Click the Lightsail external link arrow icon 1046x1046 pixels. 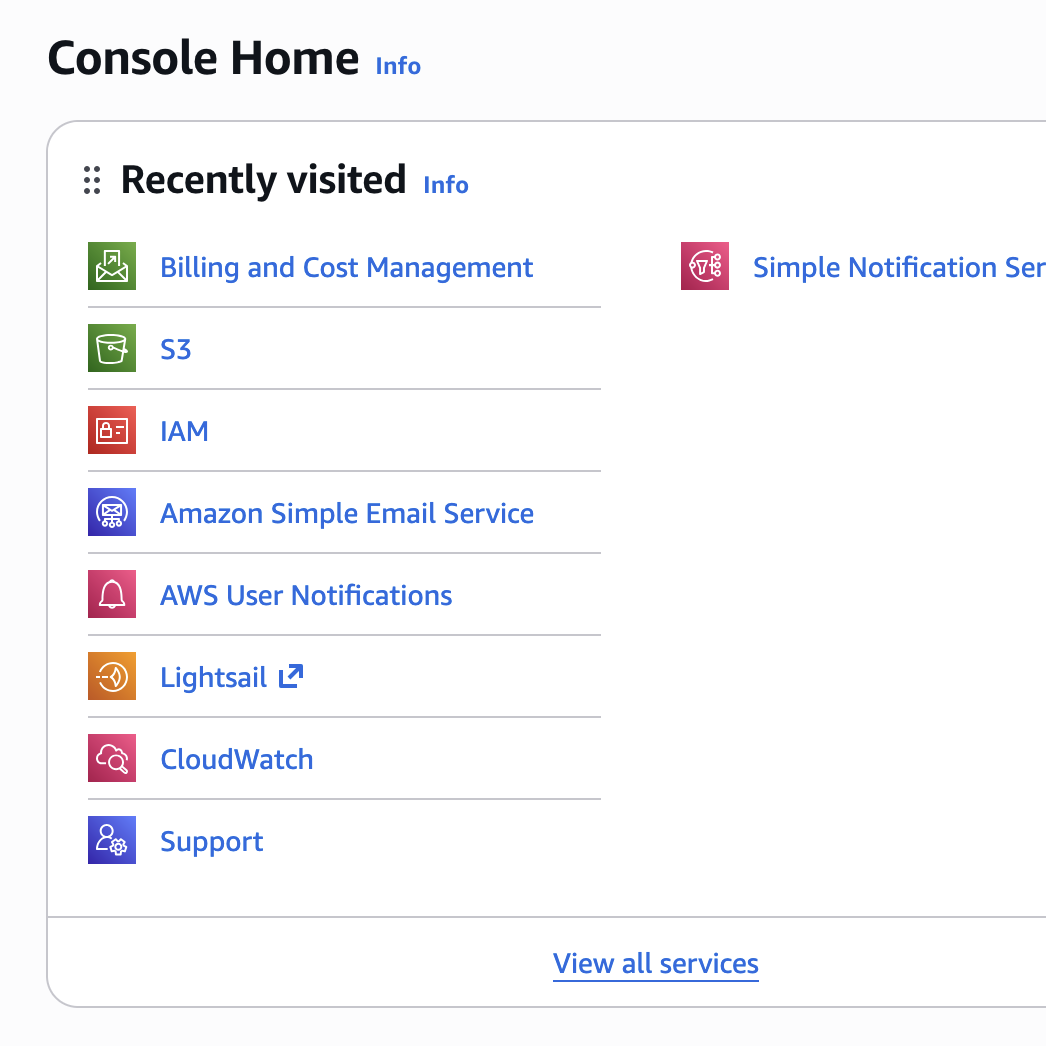(290, 677)
